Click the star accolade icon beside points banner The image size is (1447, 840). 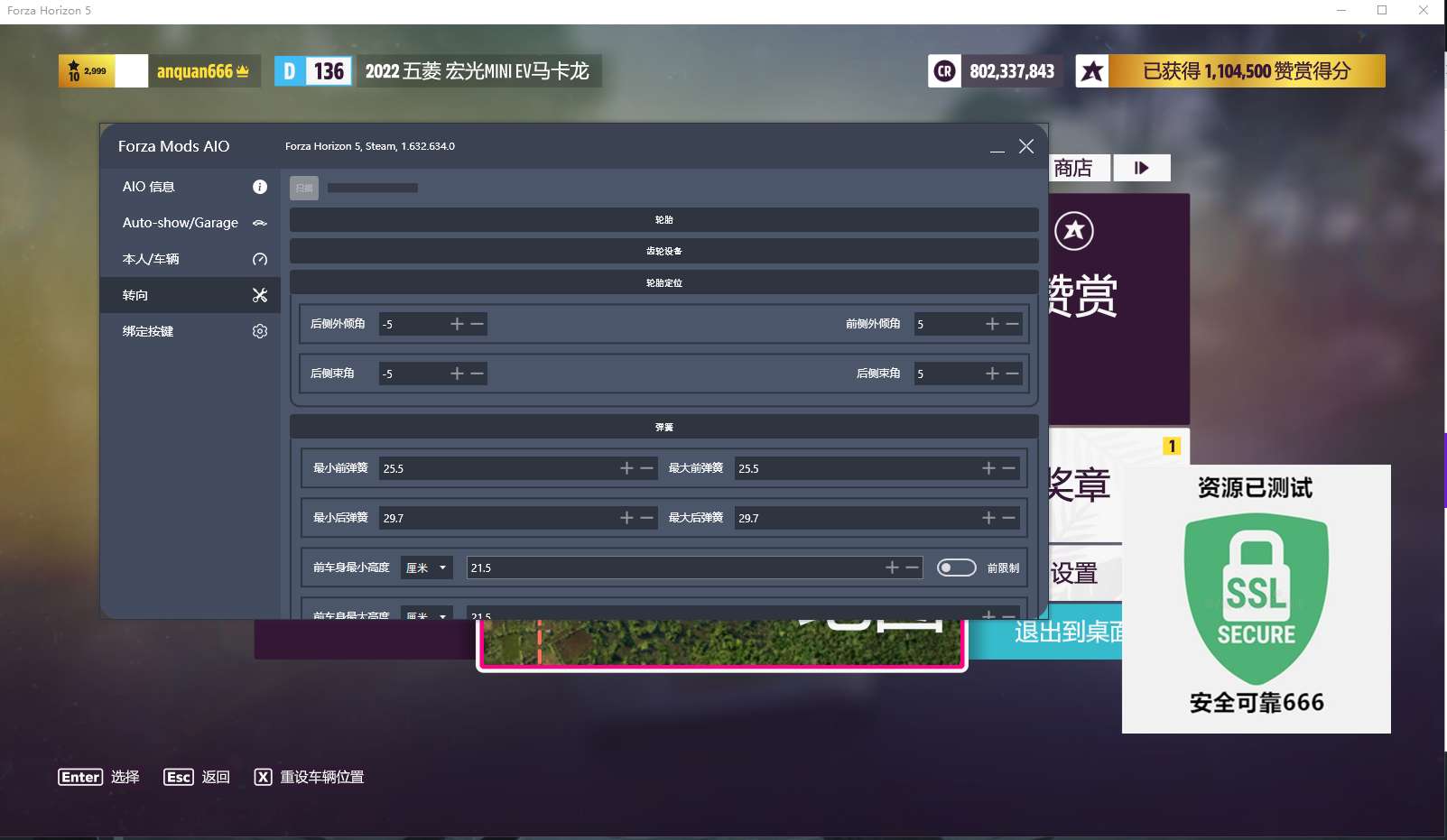(1092, 71)
